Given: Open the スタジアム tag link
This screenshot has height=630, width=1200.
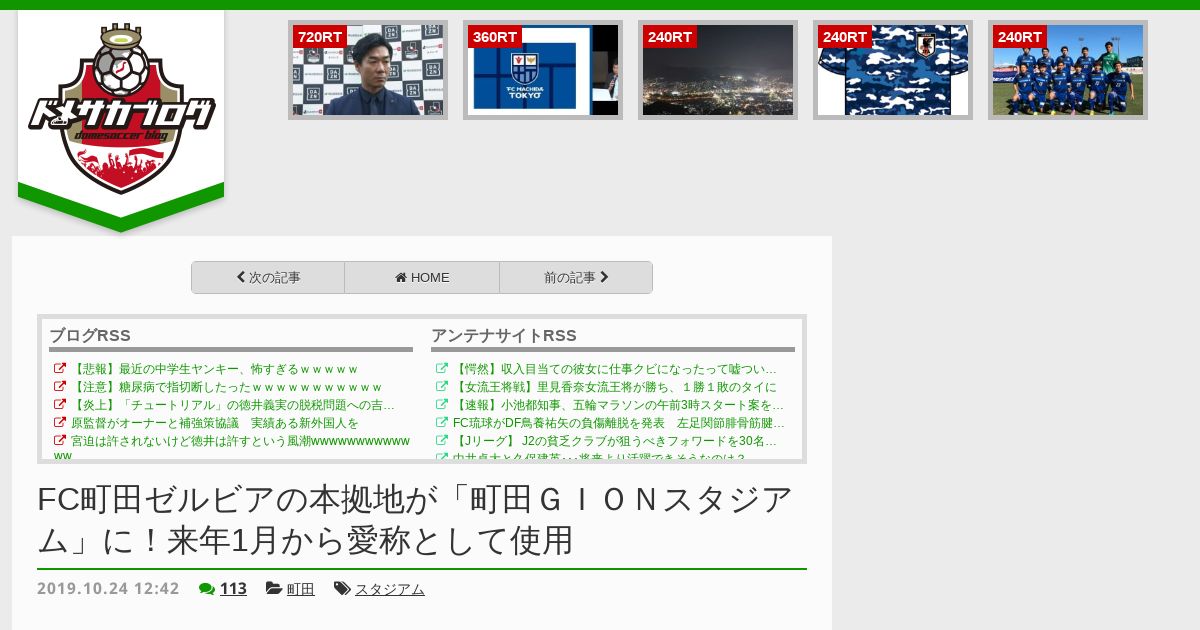Looking at the screenshot, I should point(390,589).
